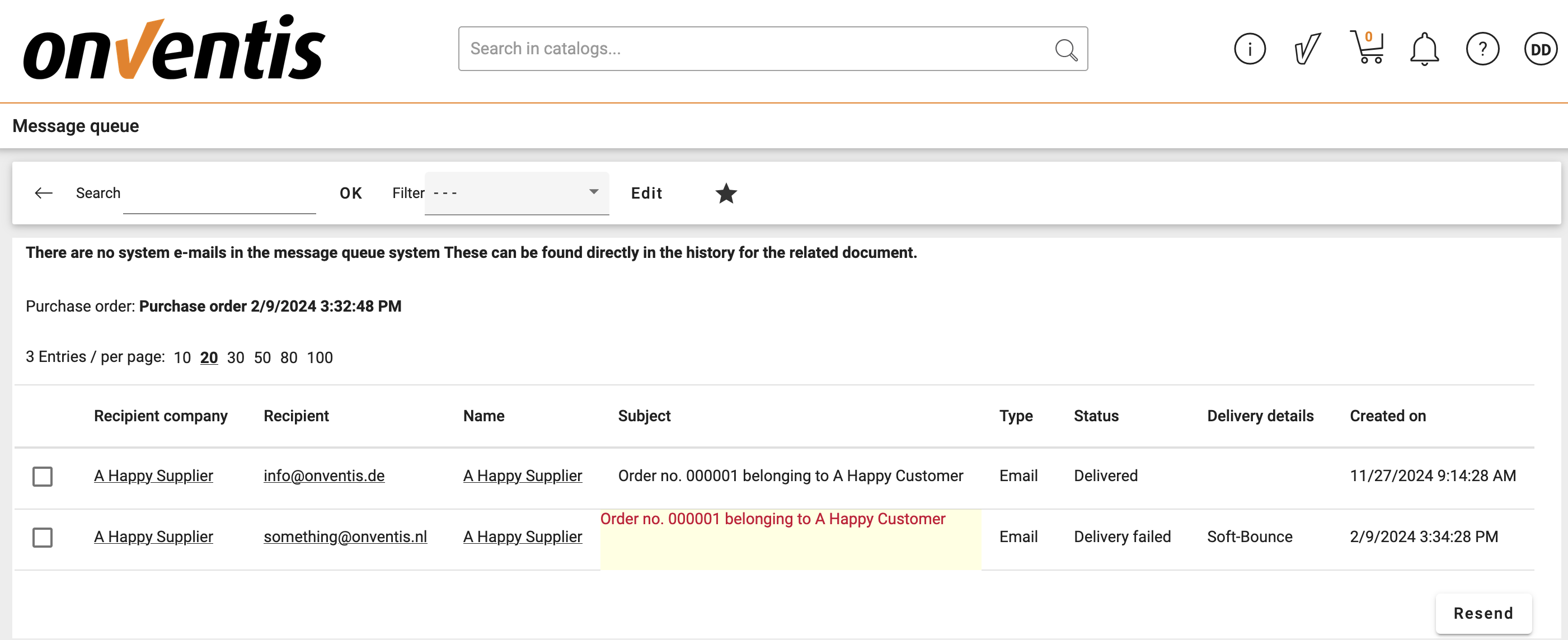Click the Delivery failed status cell
The width and height of the screenshot is (1568, 640).
[x=1122, y=537]
